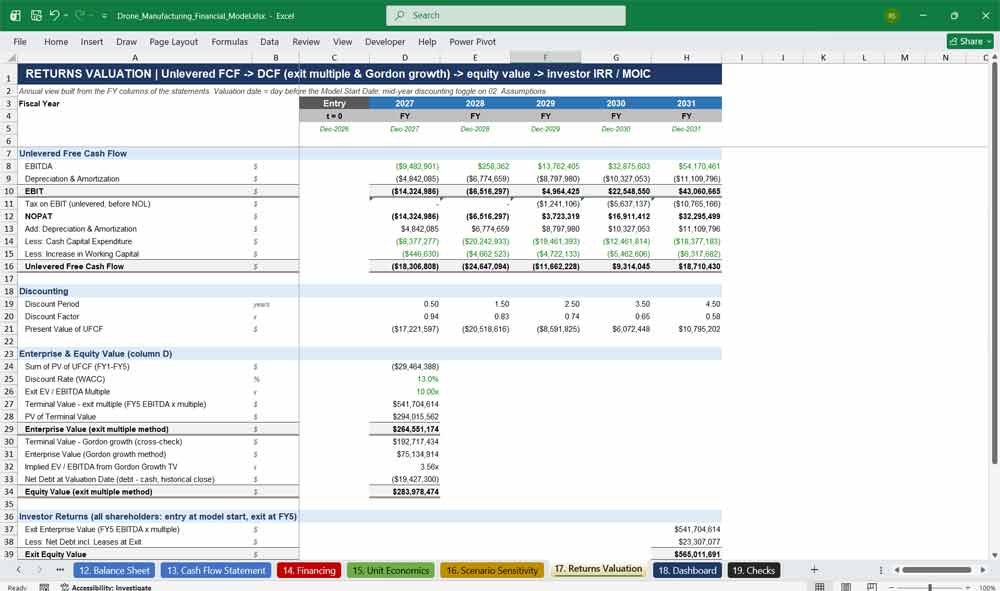Click the Undo arrow icon

pos(54,15)
